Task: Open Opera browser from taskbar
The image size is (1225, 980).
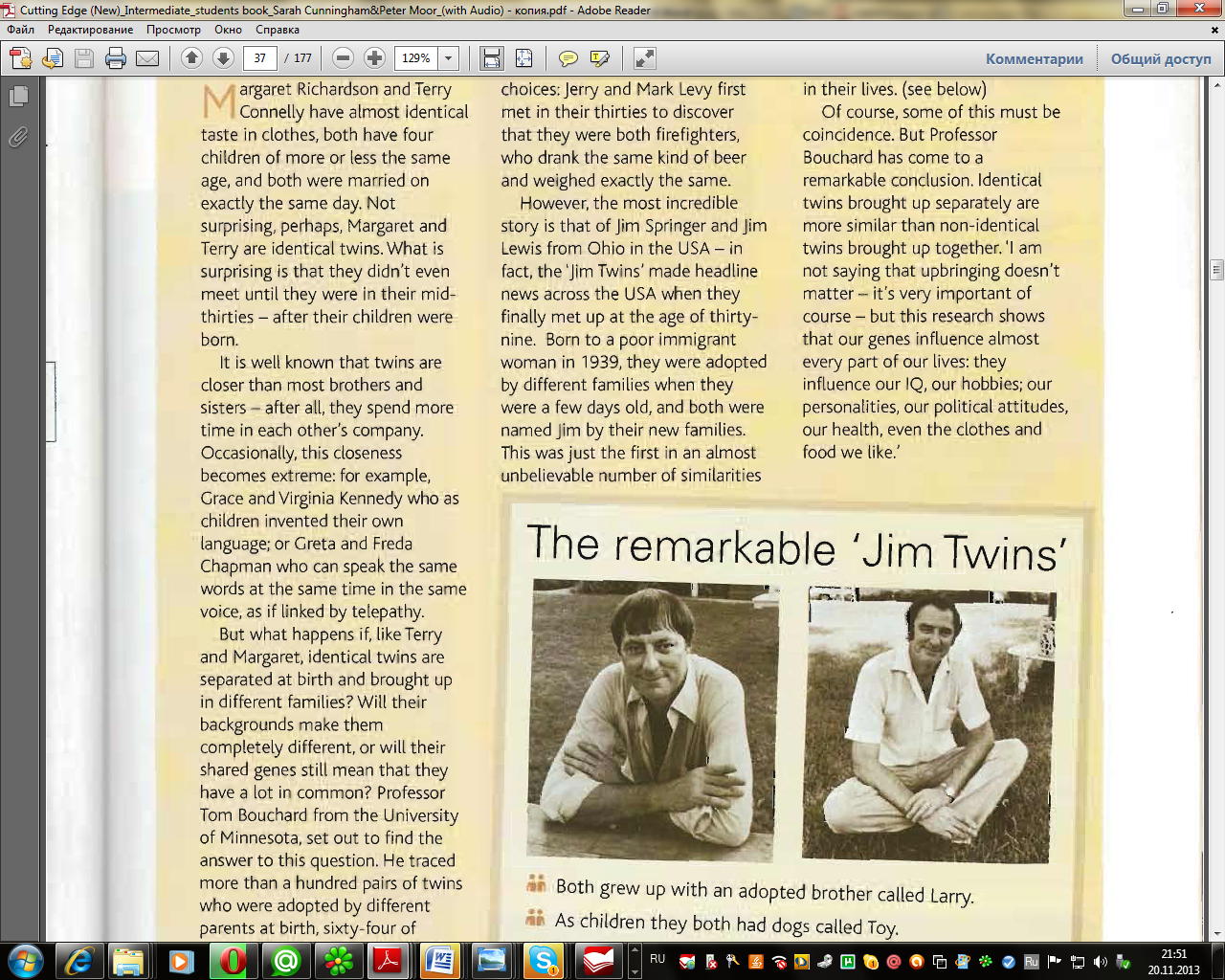Action: (233, 961)
